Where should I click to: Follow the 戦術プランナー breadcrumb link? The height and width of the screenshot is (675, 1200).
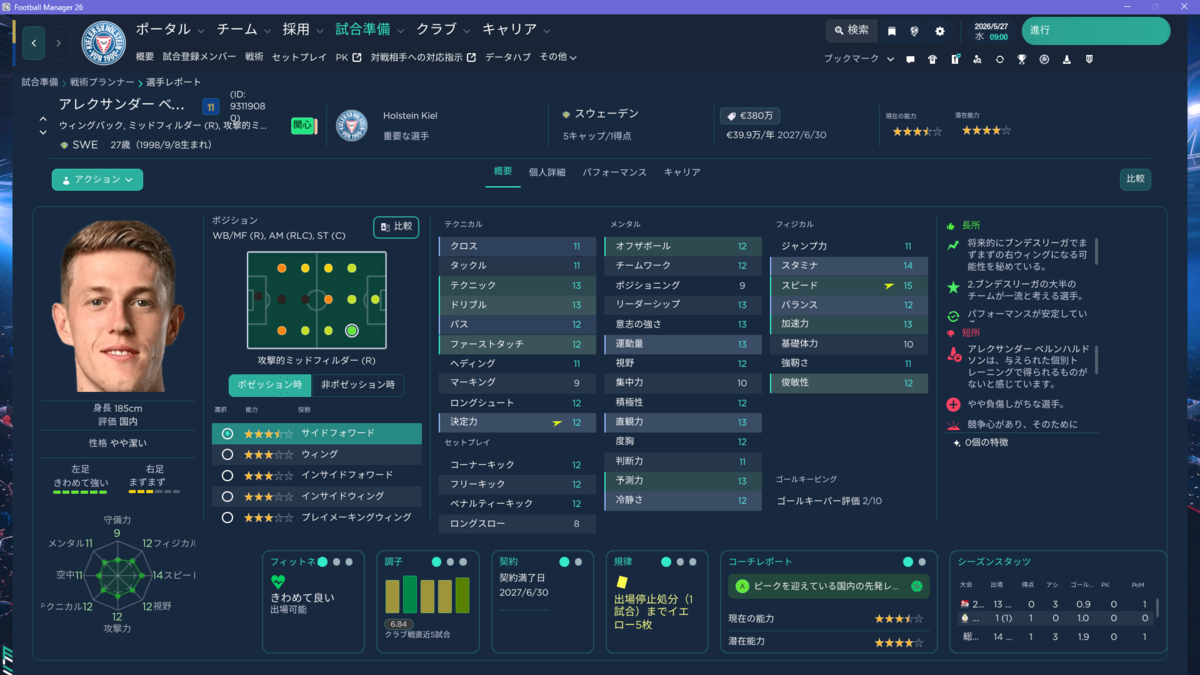point(100,82)
